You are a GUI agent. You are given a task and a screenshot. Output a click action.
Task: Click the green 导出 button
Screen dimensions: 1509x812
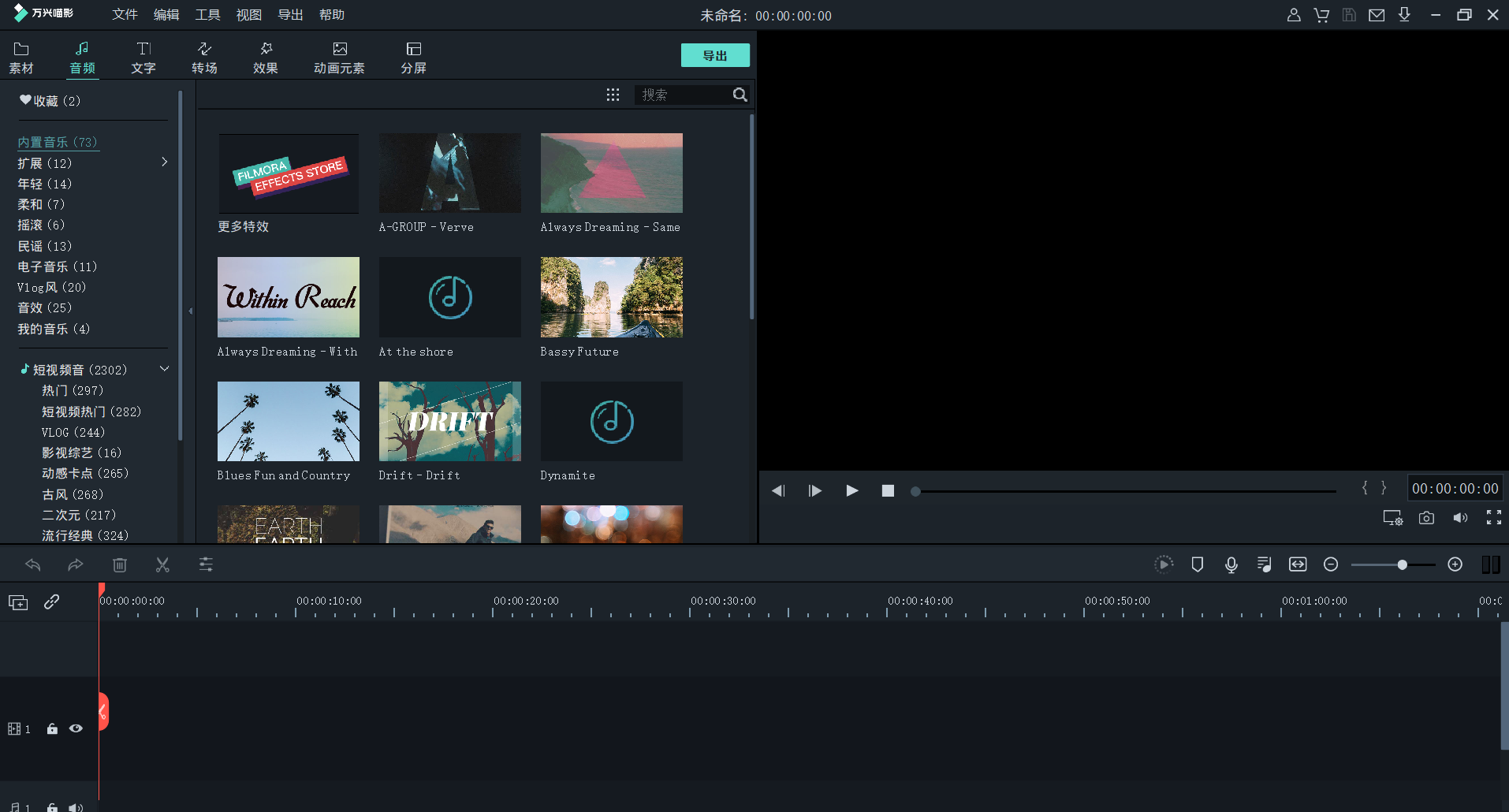[x=714, y=55]
